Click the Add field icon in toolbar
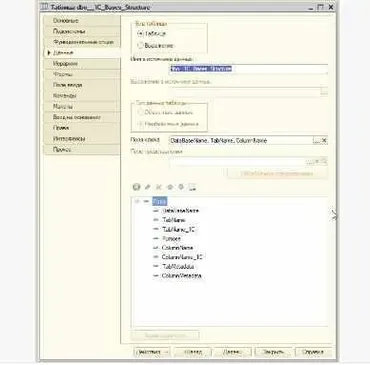370x365 pixels. (136, 187)
